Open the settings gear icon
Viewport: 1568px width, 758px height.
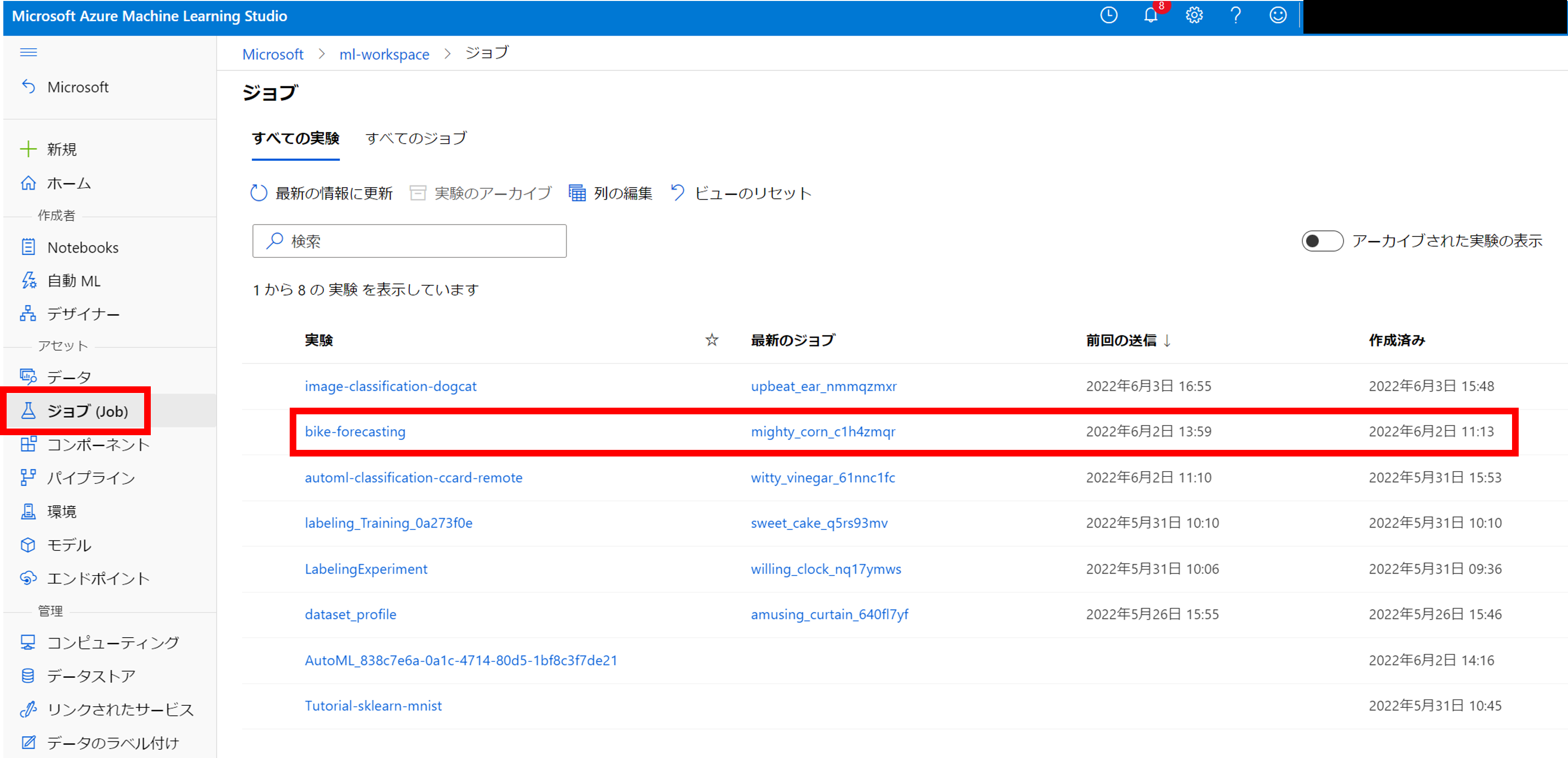pos(1193,16)
